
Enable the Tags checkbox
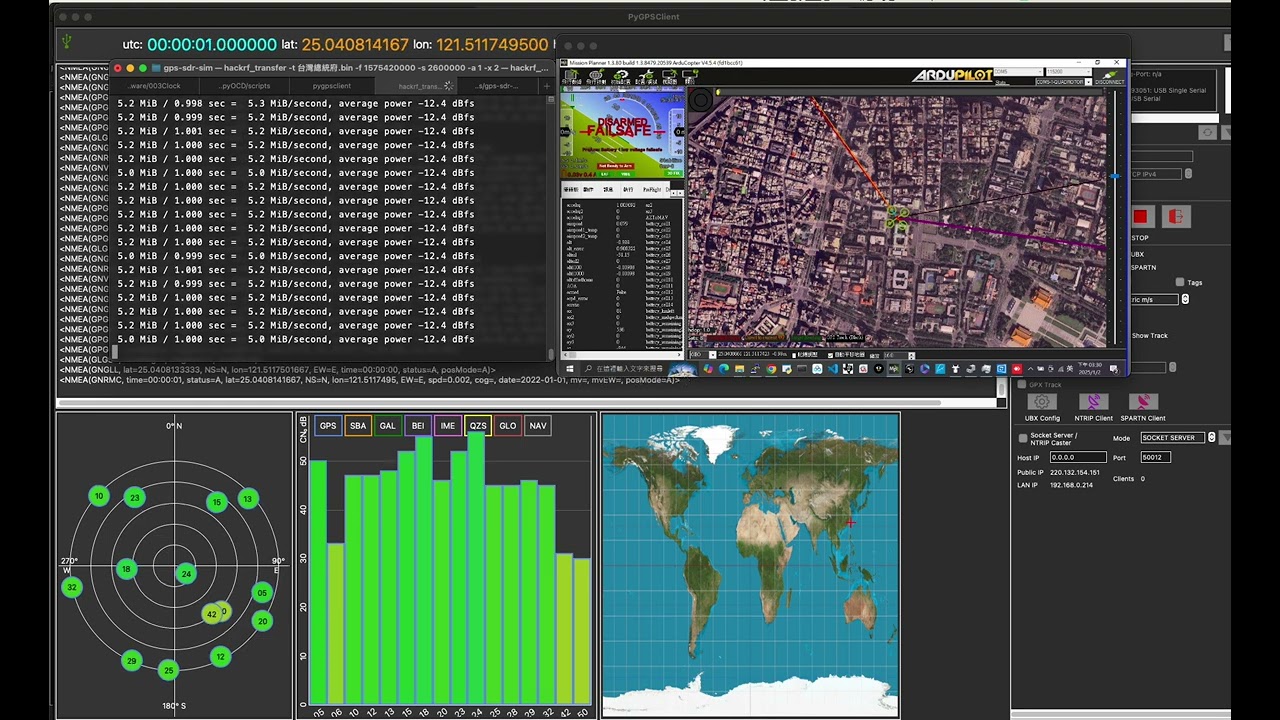coord(1180,283)
